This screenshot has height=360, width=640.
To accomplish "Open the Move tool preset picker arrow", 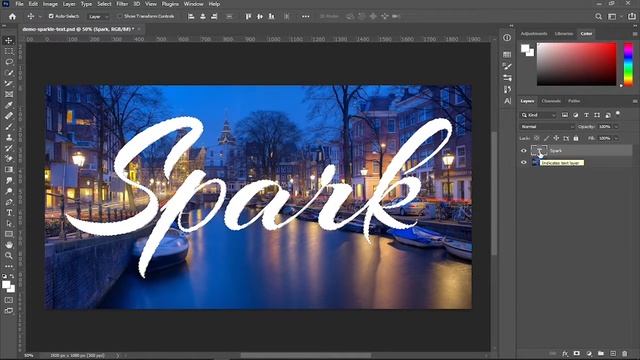I will (x=40, y=17).
